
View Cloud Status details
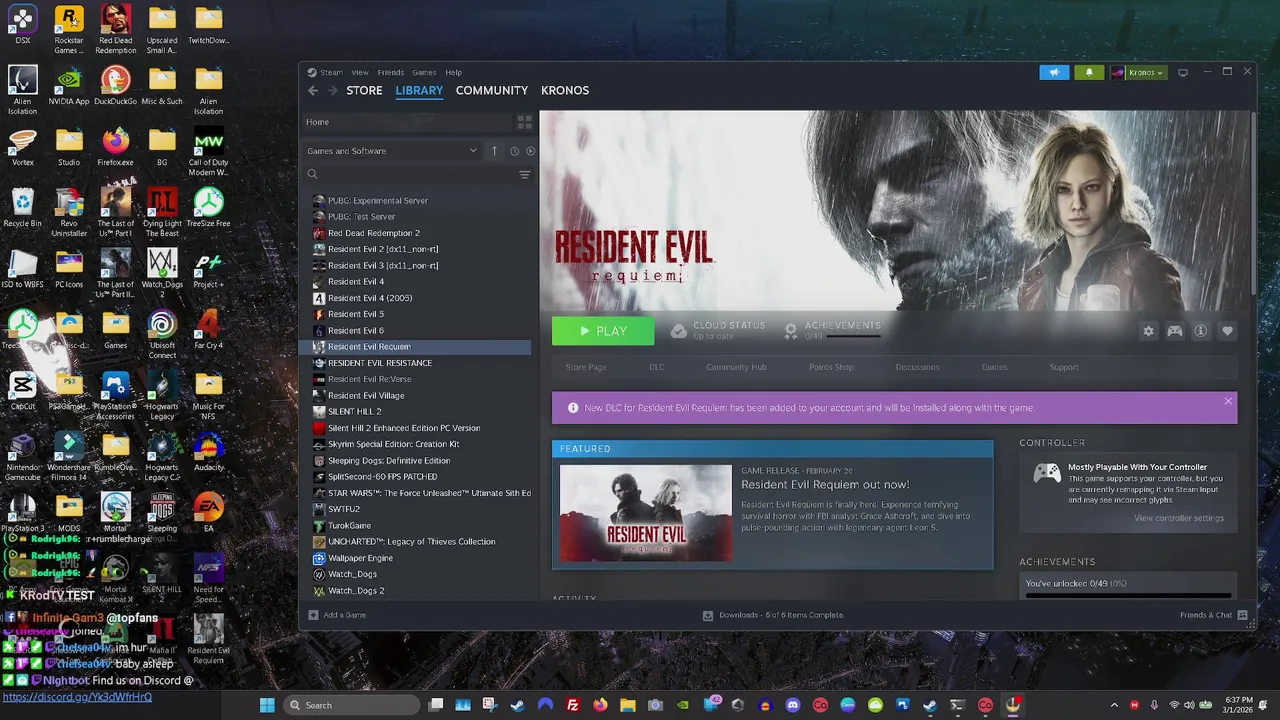point(718,330)
